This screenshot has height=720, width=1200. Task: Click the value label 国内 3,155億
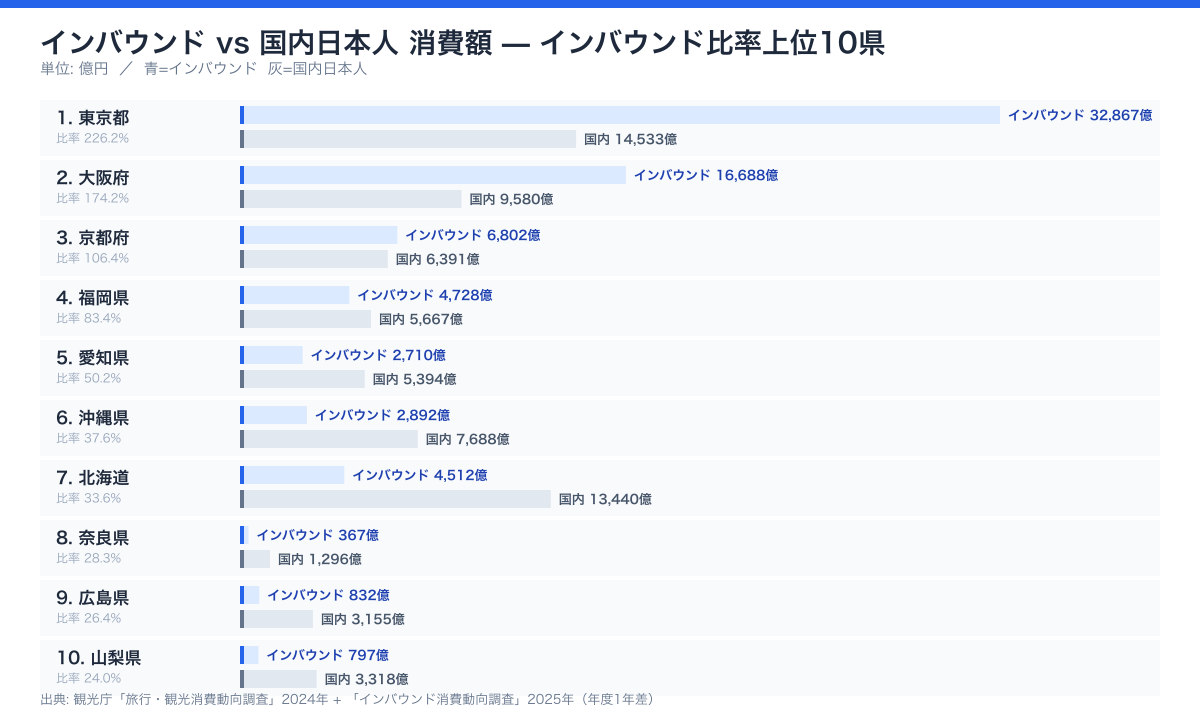pos(363,619)
